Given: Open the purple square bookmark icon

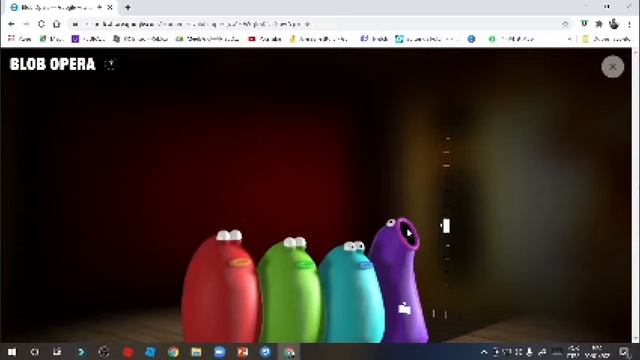Looking at the screenshot, I should click(75, 39).
